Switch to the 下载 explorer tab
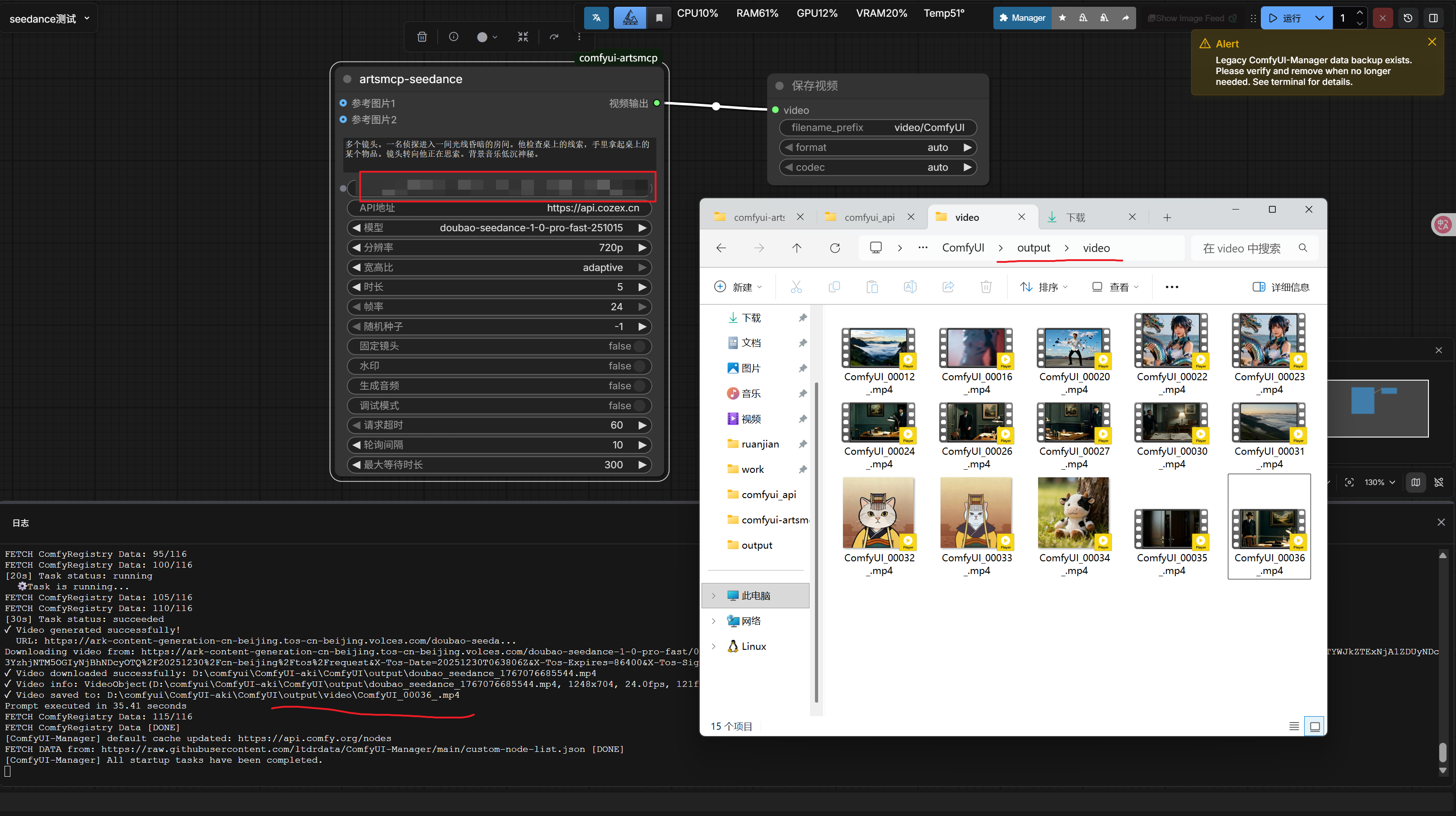This screenshot has height=816, width=1456. [x=1075, y=218]
